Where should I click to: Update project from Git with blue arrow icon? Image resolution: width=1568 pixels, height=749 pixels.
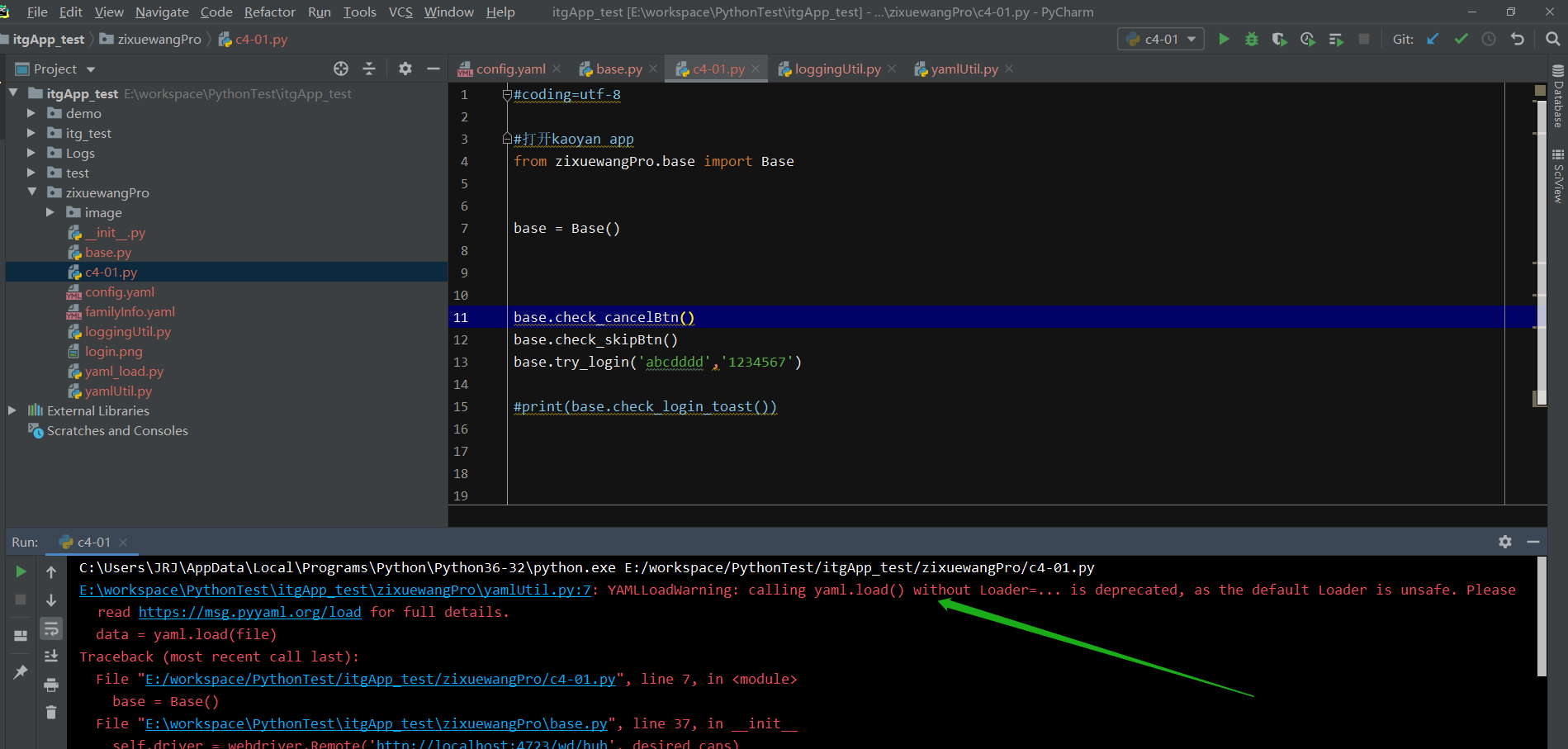click(1433, 39)
